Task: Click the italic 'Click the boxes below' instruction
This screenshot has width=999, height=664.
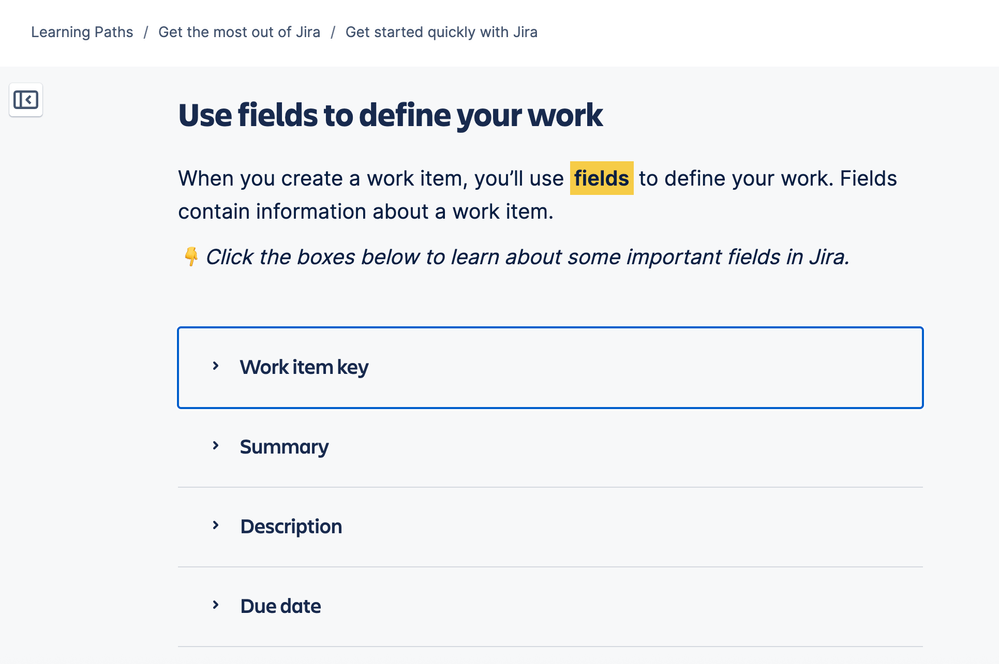Action: pos(527,257)
